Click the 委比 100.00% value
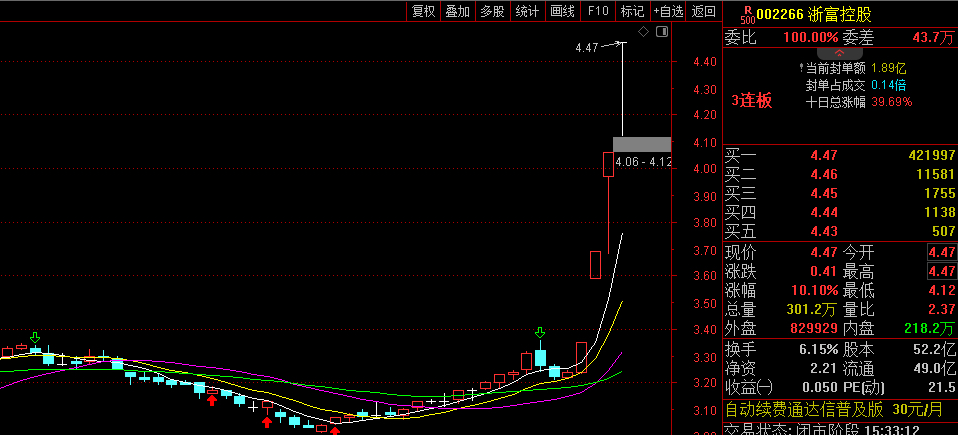 [x=810, y=38]
